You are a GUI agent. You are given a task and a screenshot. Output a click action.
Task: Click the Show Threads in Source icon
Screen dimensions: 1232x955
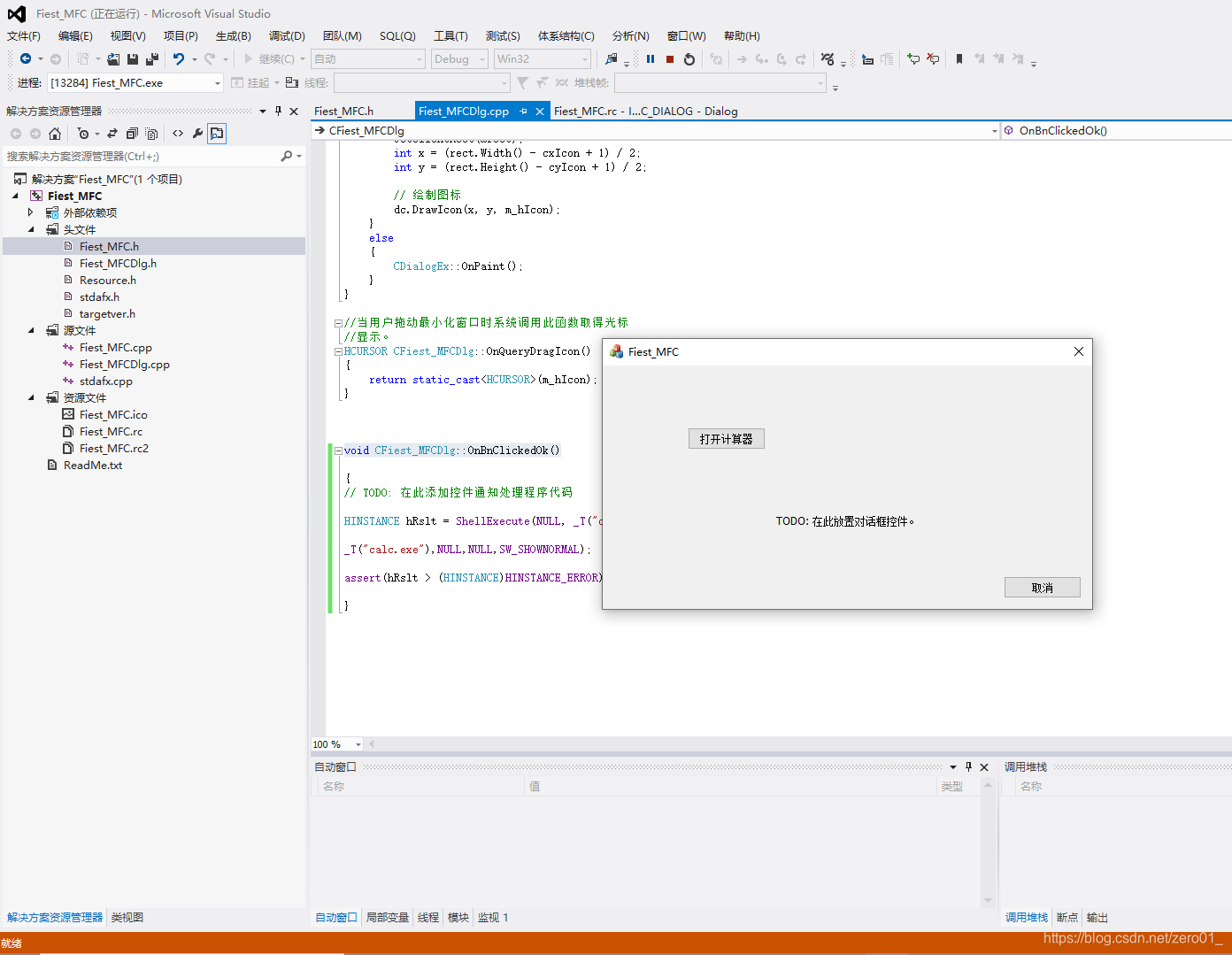(x=867, y=59)
